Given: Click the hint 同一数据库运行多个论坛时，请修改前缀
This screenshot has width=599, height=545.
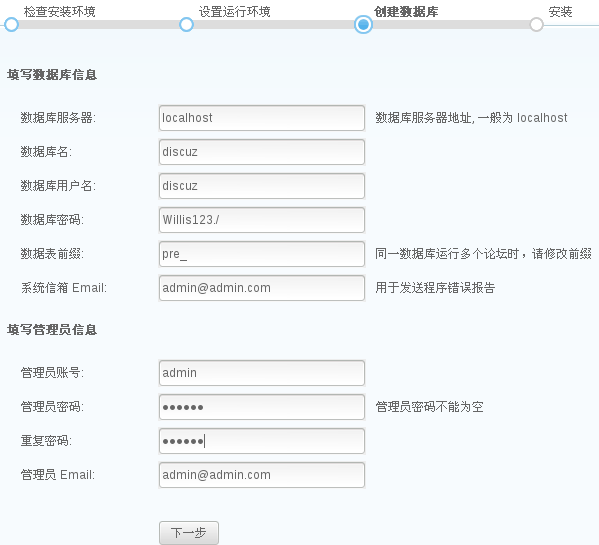Looking at the screenshot, I should [x=483, y=254].
